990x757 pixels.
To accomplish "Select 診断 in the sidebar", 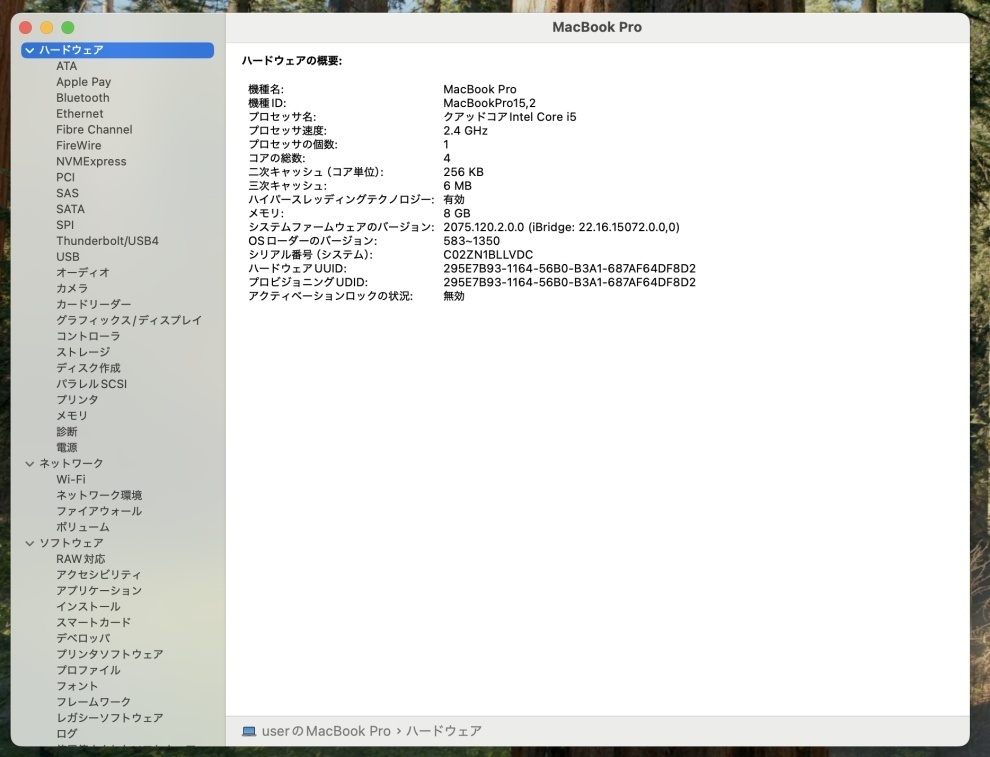I will 66,432.
